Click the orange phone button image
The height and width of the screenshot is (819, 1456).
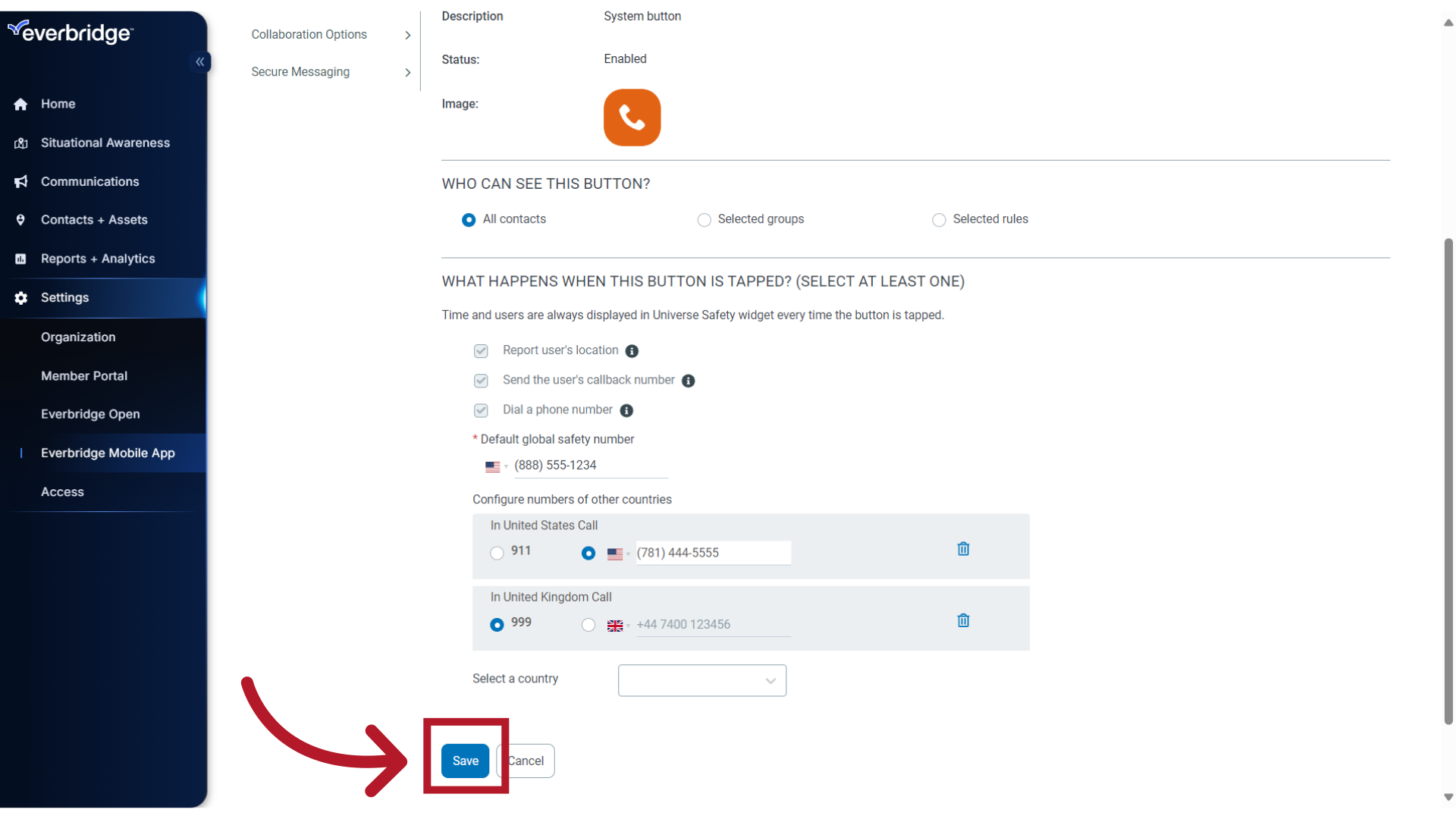pos(632,118)
